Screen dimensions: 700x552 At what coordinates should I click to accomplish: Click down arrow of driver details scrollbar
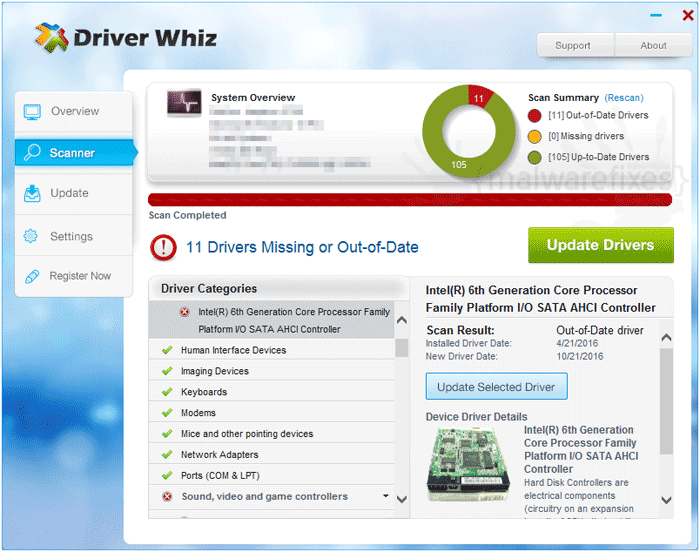pos(666,500)
